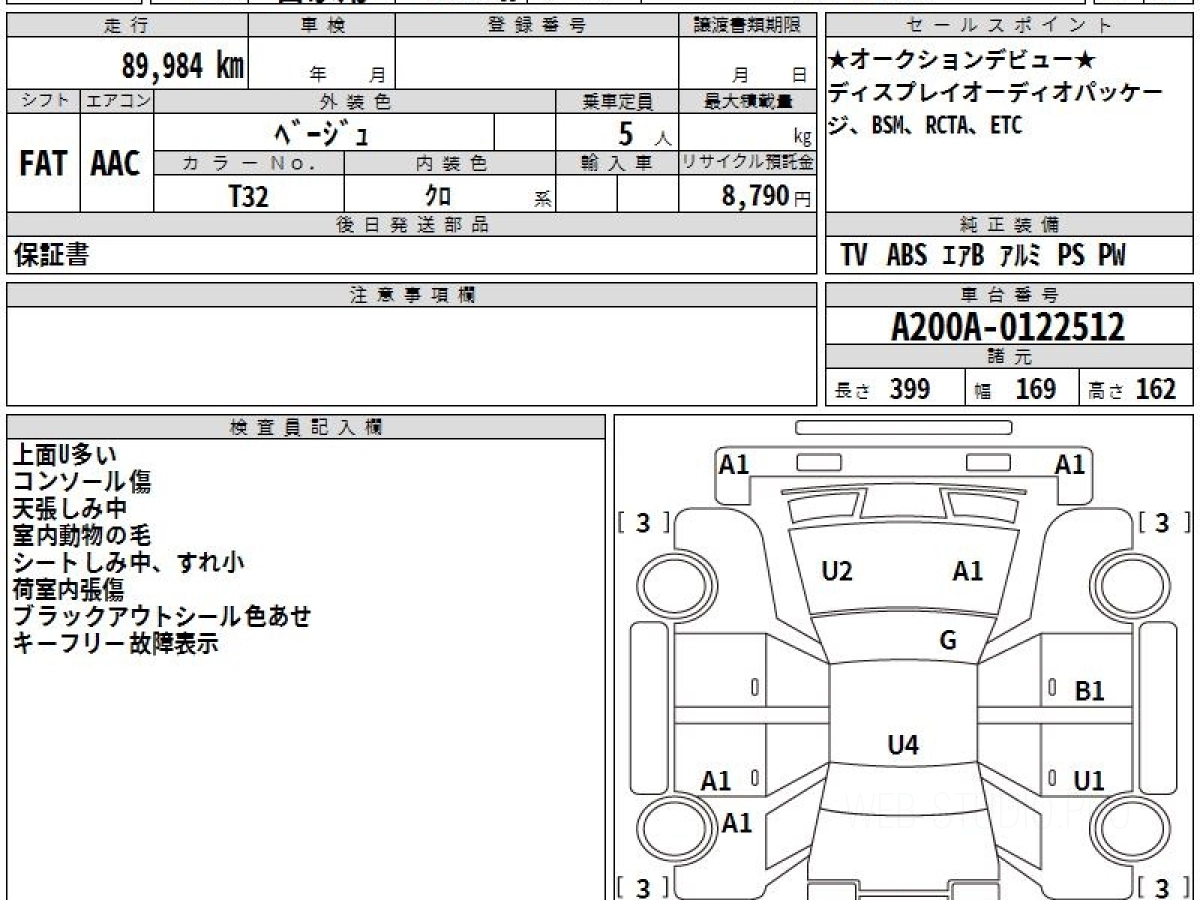Select inspector note 荷室内張傷

[68, 590]
